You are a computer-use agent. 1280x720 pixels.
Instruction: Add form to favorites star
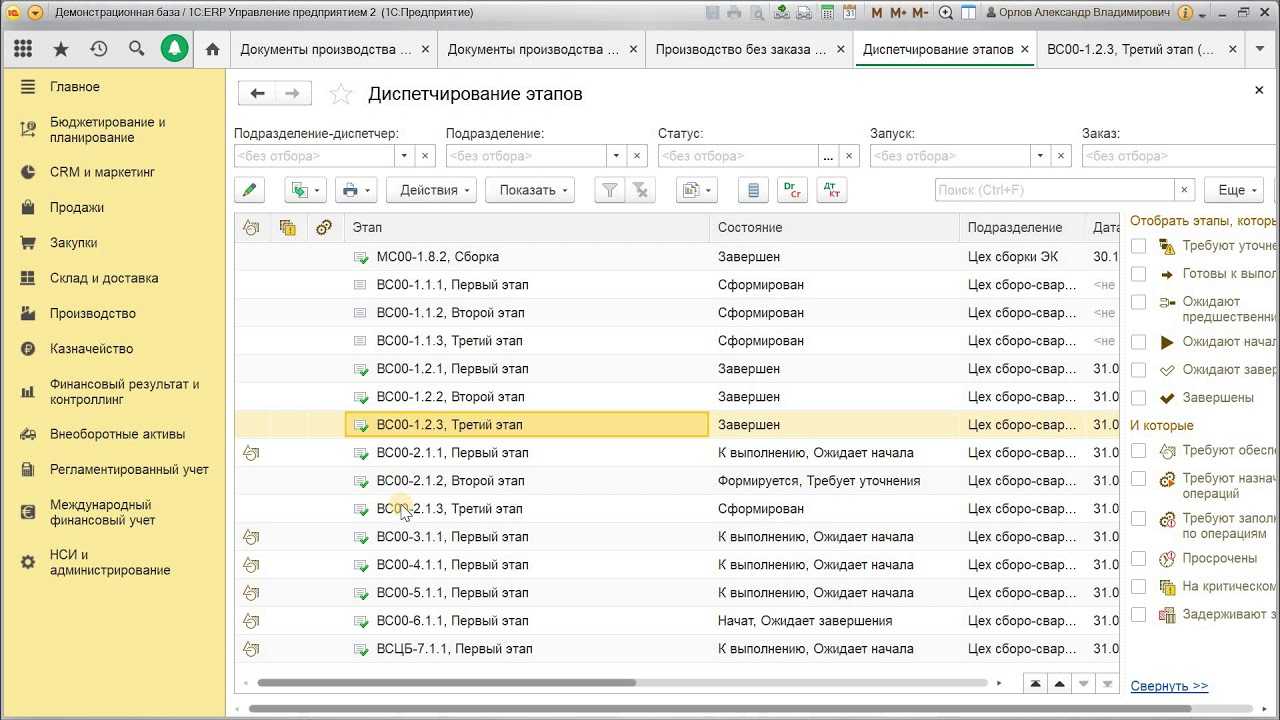(x=341, y=94)
